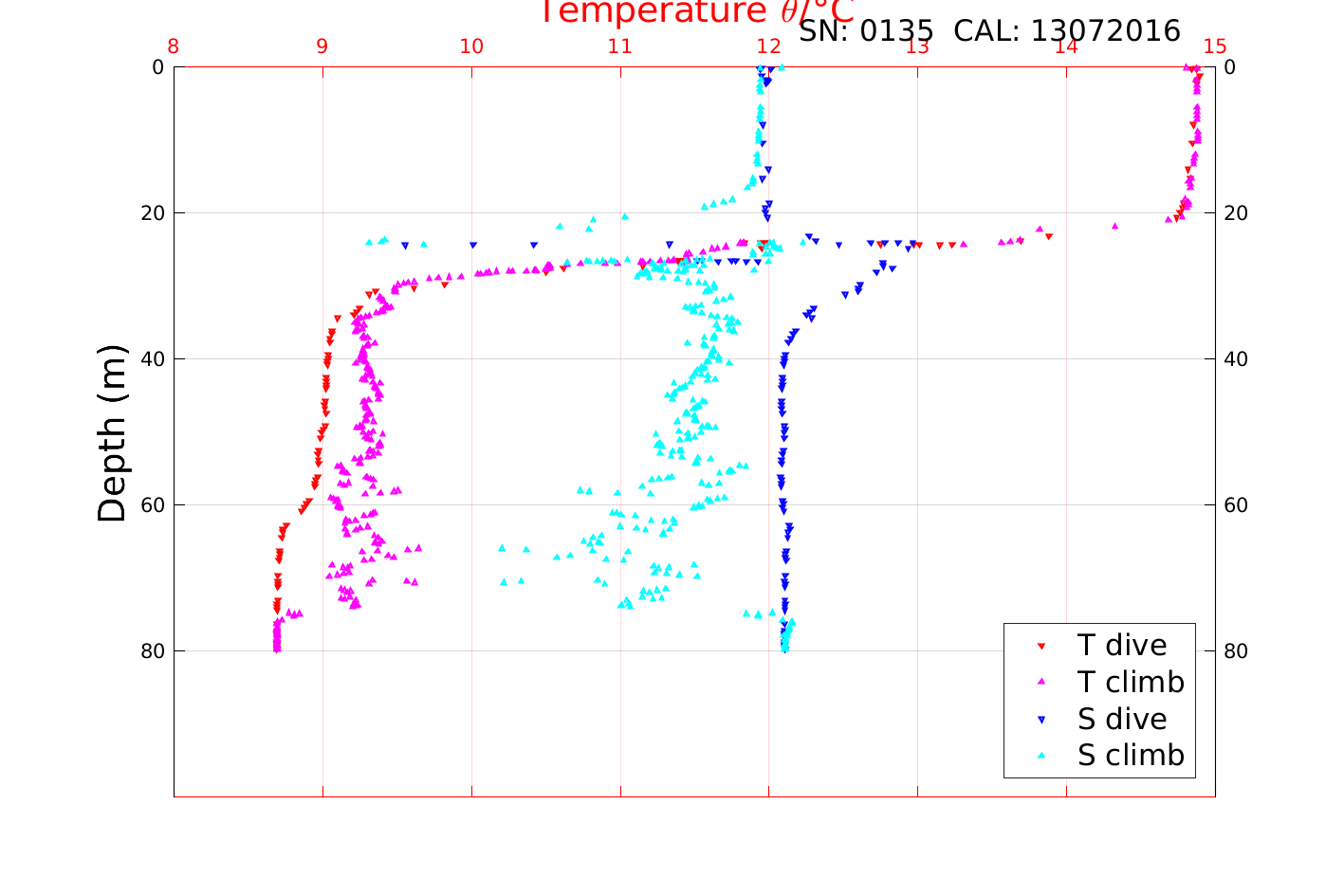Viewport: 1344px width, 896px height.
Task: Click the magenta T climb legend marker
Action: [1040, 683]
